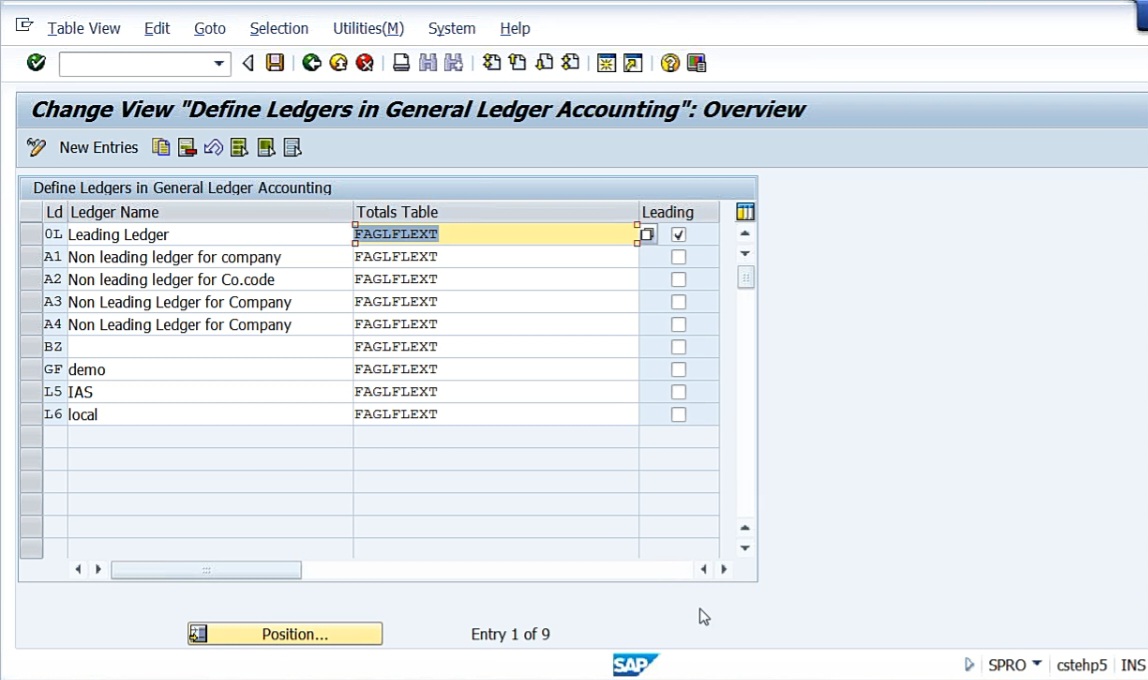Image resolution: width=1148 pixels, height=680 pixels.
Task: Open the Utilities(M) menu
Action: coord(368,29)
